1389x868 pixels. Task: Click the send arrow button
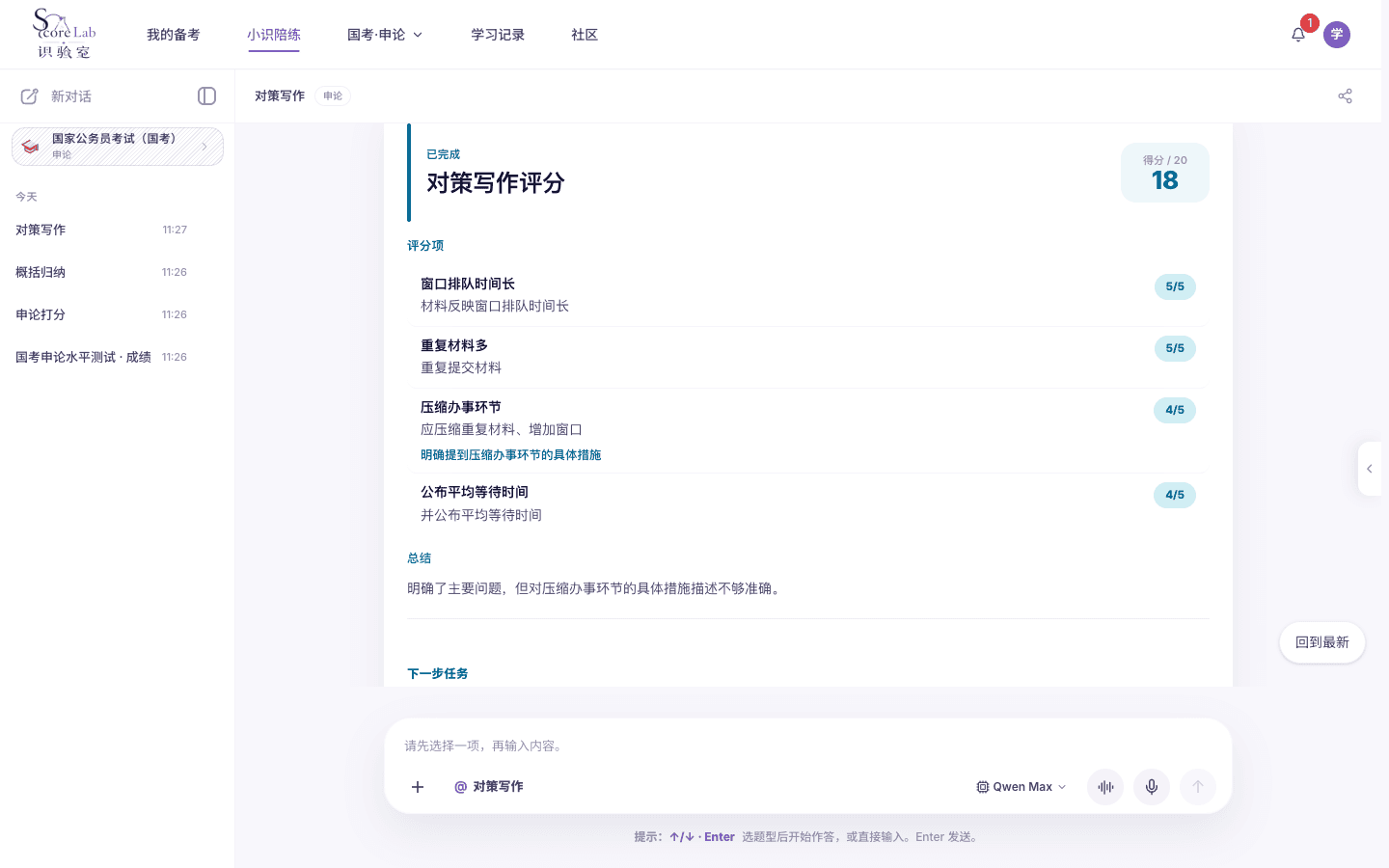(1198, 787)
